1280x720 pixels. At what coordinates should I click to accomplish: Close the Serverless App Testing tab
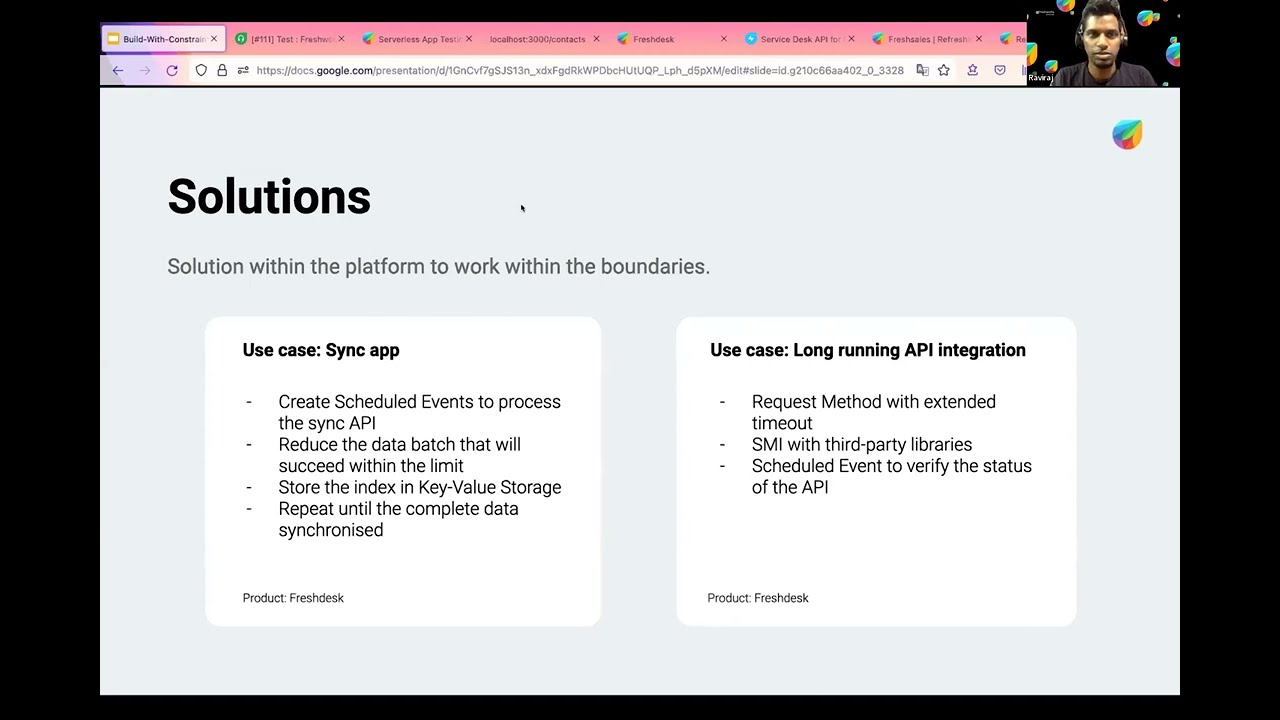click(469, 39)
